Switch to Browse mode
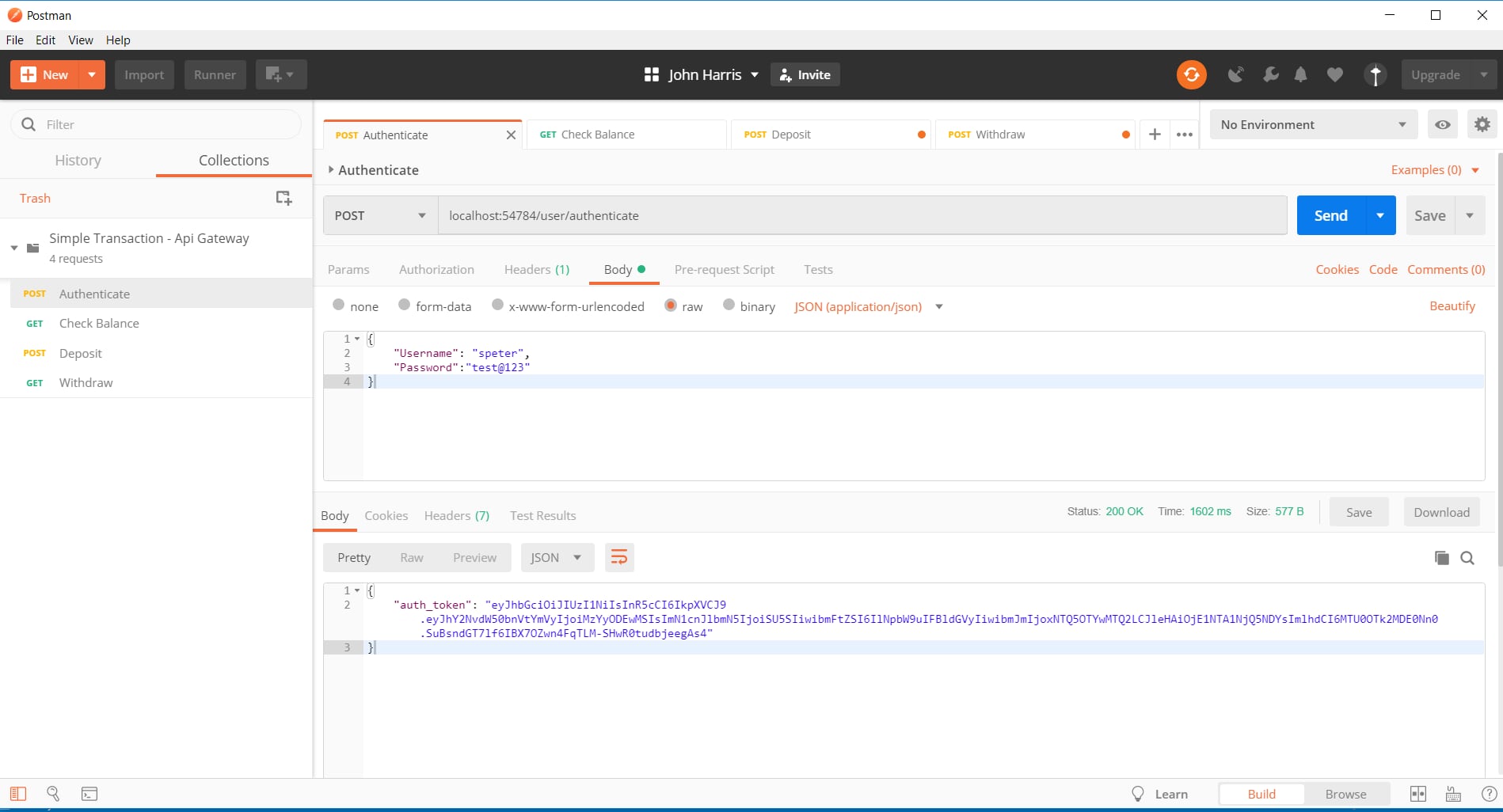1503x812 pixels. 1346,794
